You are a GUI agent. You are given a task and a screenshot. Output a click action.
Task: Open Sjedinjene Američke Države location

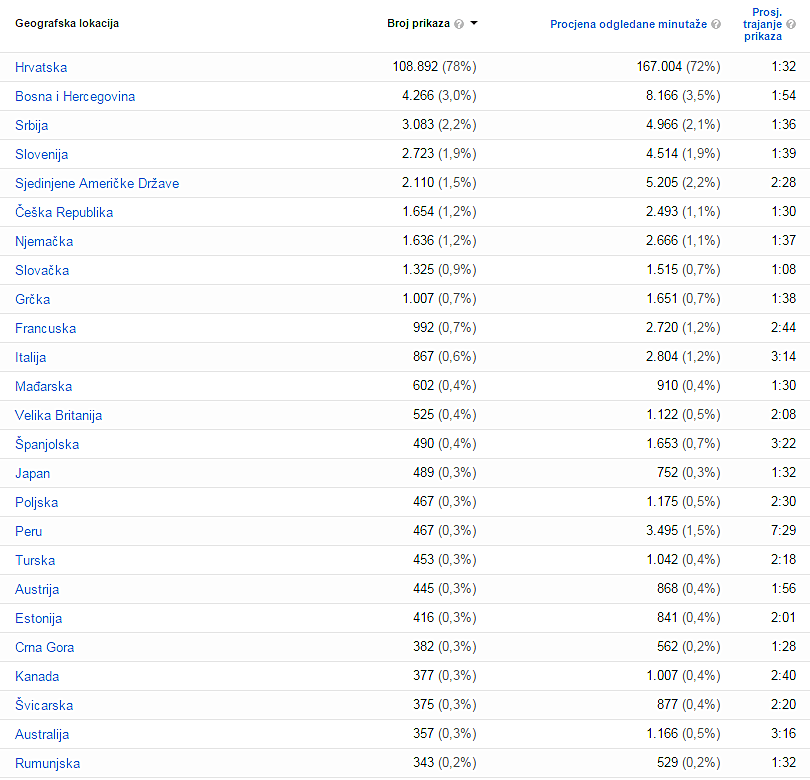(x=97, y=183)
